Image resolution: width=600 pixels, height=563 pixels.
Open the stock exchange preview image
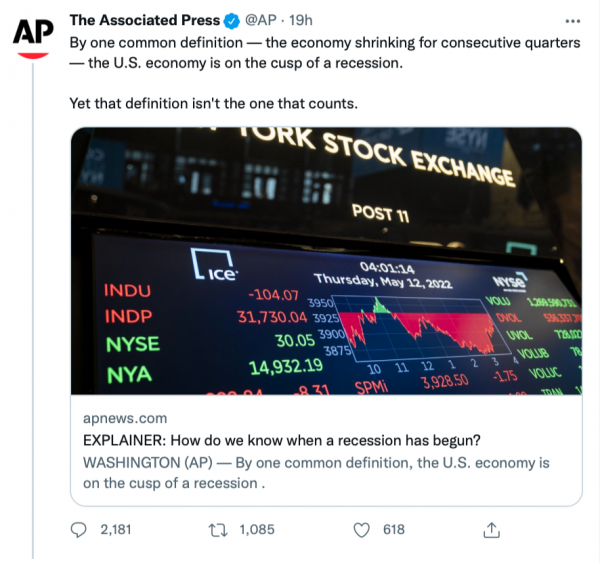click(x=325, y=262)
